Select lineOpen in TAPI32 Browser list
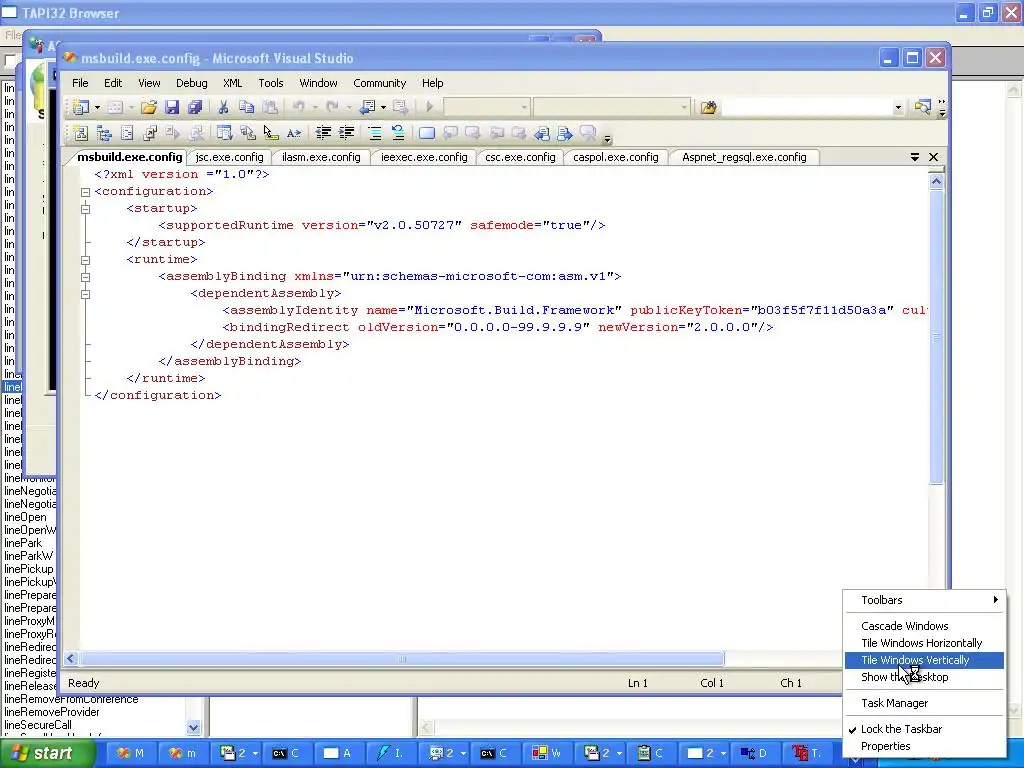 click(25, 517)
